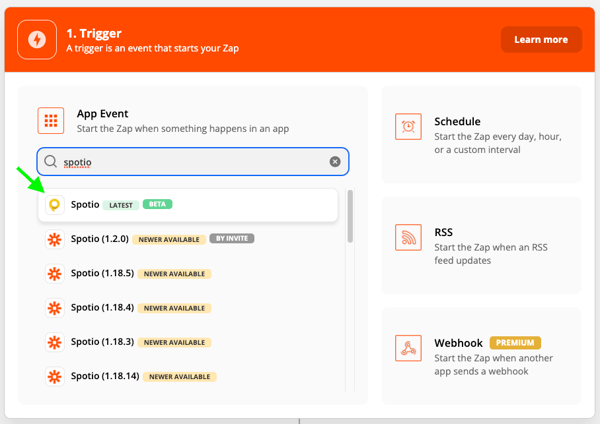Choose Spotio (1.18.3) from the list
Image resolution: width=600 pixels, height=424 pixels.
(x=188, y=342)
